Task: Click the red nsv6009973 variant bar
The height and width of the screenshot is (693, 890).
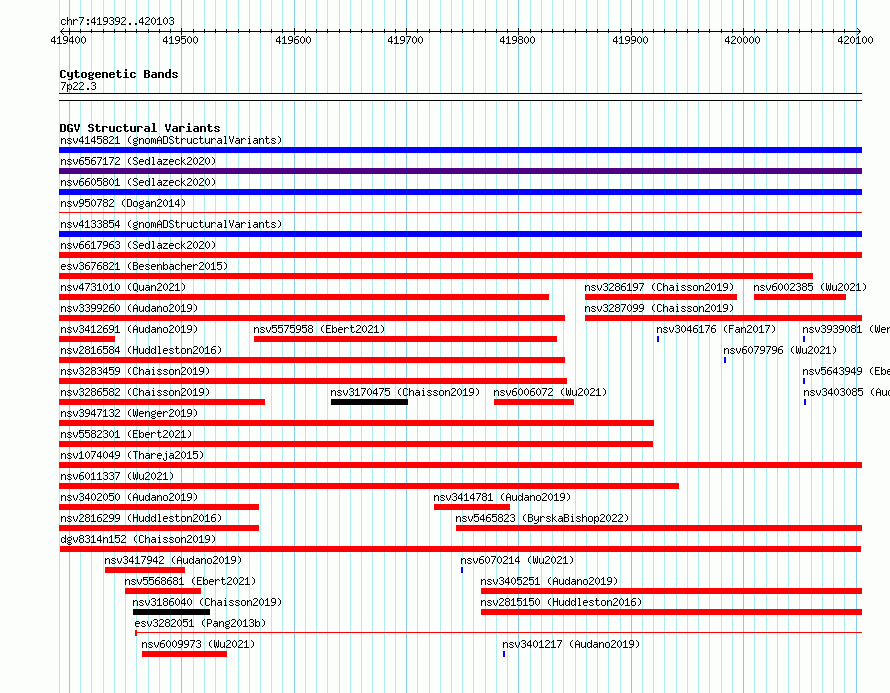Action: coord(184,654)
